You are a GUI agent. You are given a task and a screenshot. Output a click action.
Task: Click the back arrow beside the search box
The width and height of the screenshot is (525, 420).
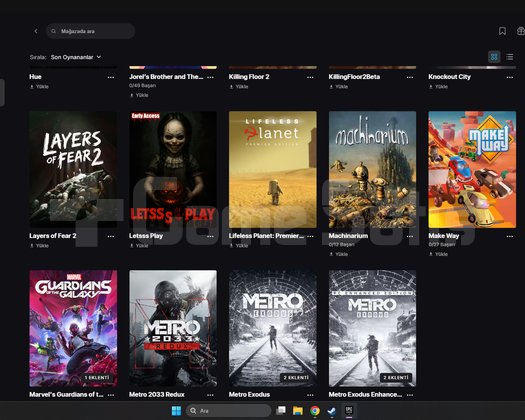point(36,31)
